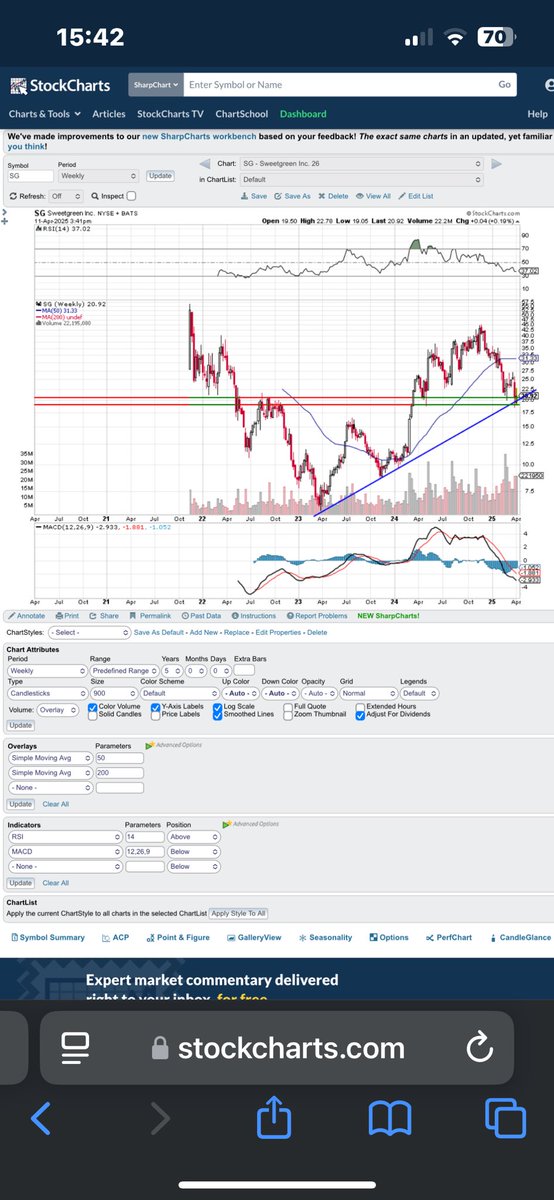Choose Save As for chart
The height and width of the screenshot is (1200, 554).
pyautogui.click(x=292, y=196)
